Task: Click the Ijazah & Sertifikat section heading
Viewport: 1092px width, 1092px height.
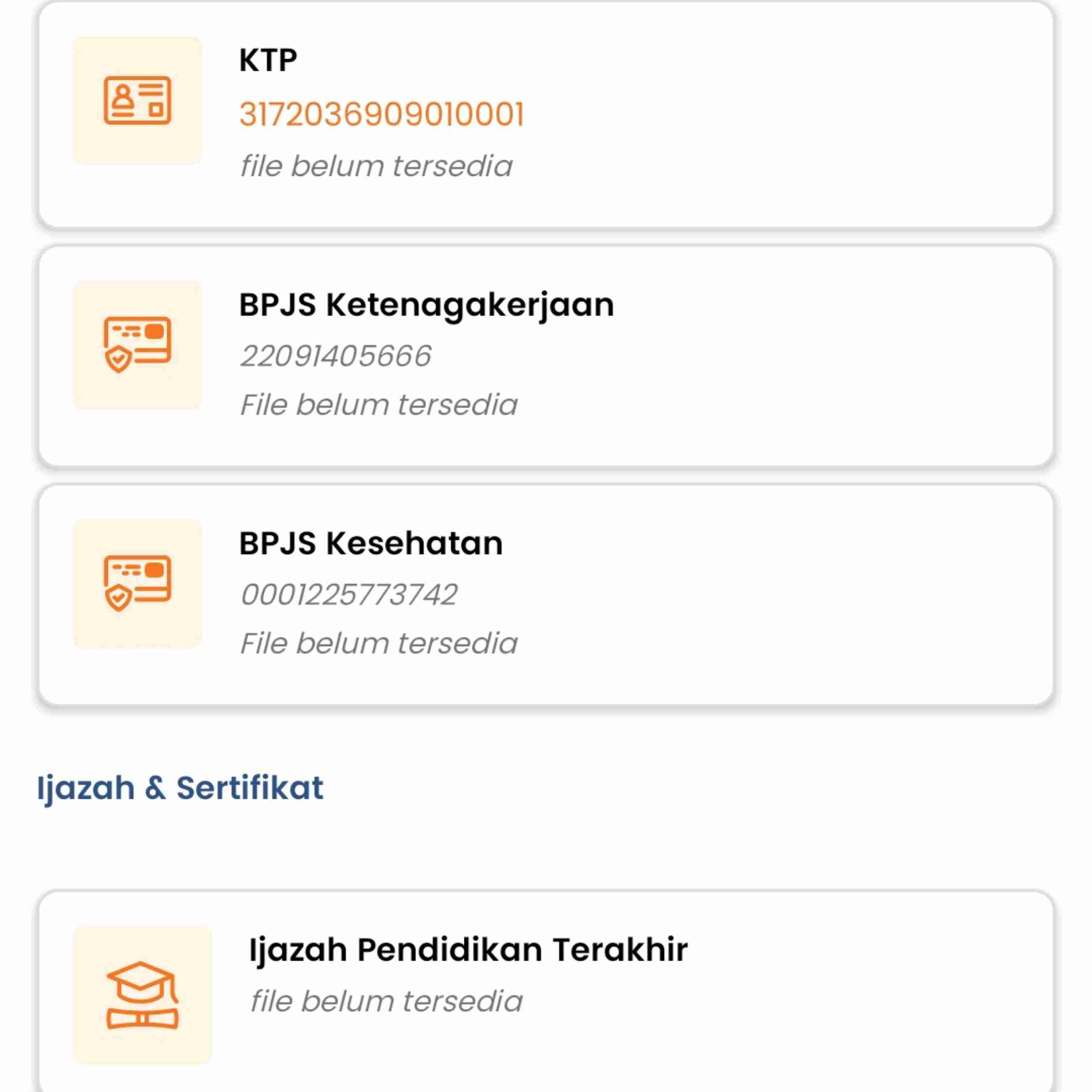Action: (180, 789)
